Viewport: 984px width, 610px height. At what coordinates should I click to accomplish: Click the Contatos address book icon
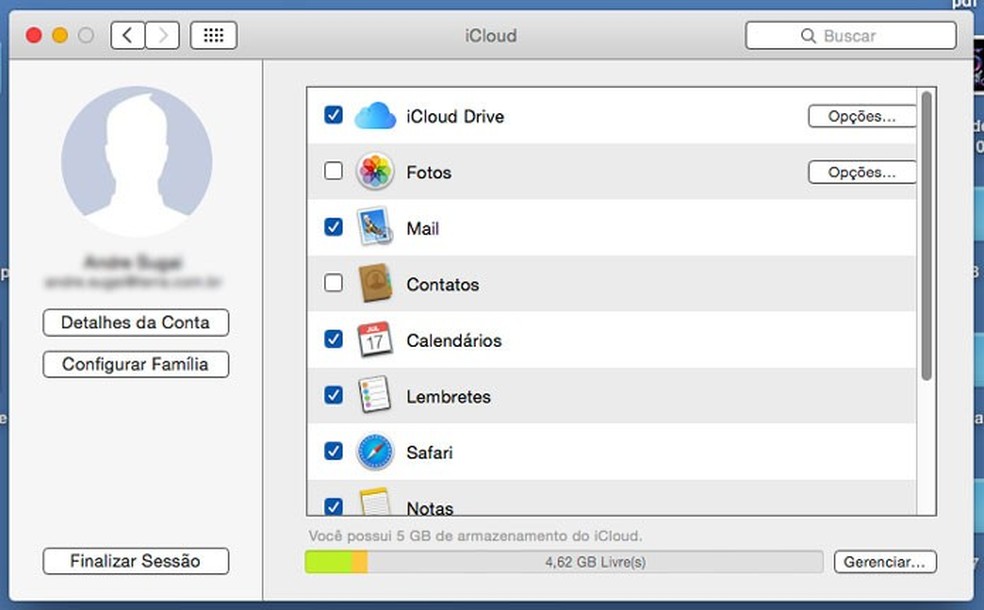click(375, 284)
